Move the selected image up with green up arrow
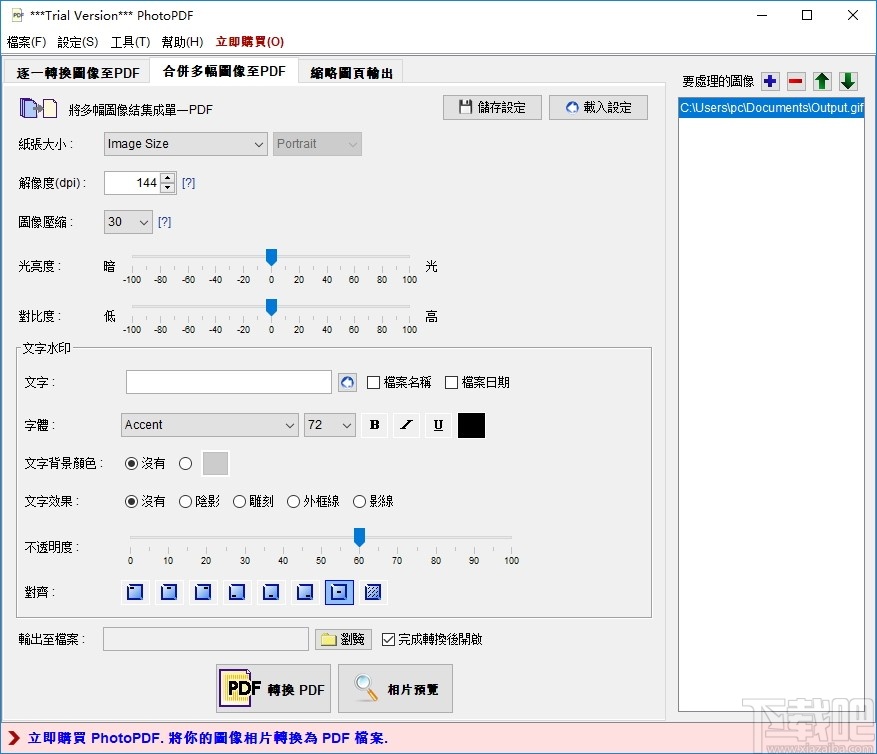 (x=822, y=81)
